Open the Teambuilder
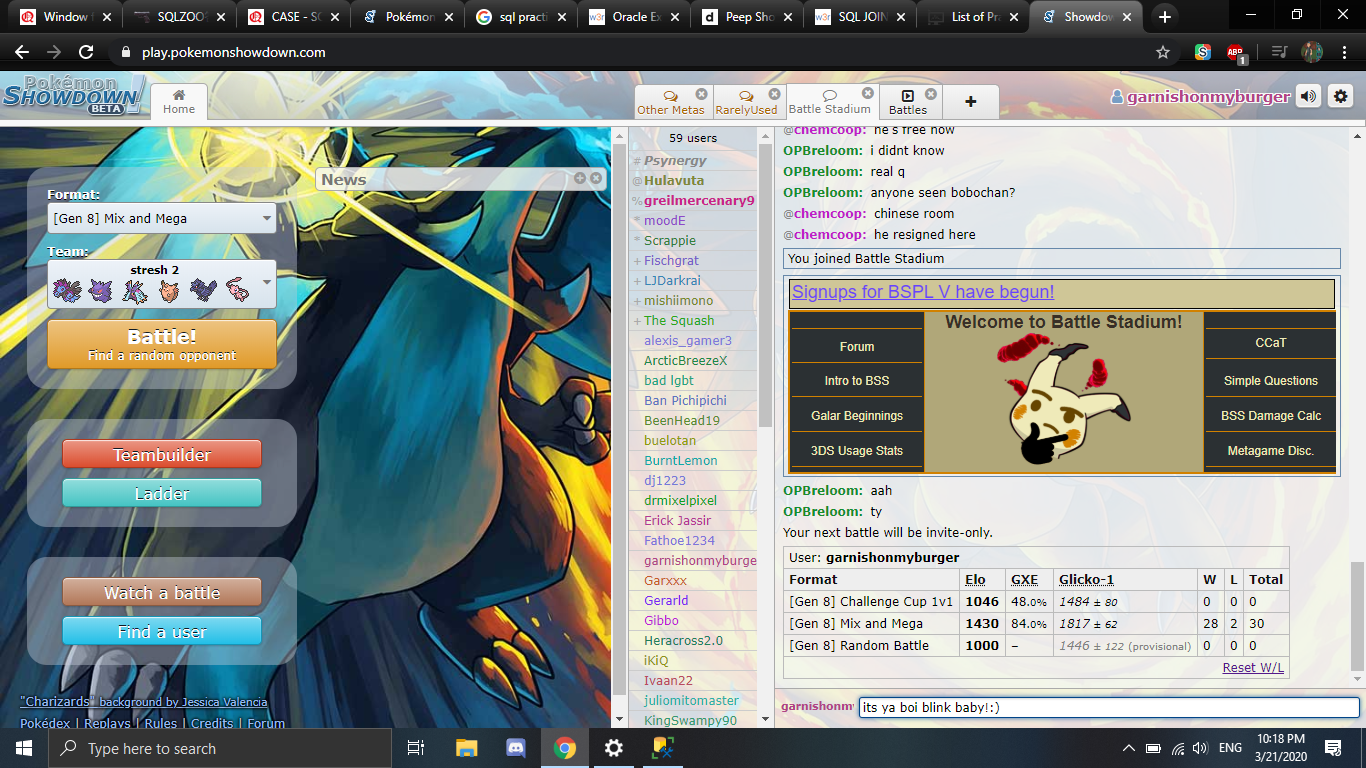 coord(162,454)
